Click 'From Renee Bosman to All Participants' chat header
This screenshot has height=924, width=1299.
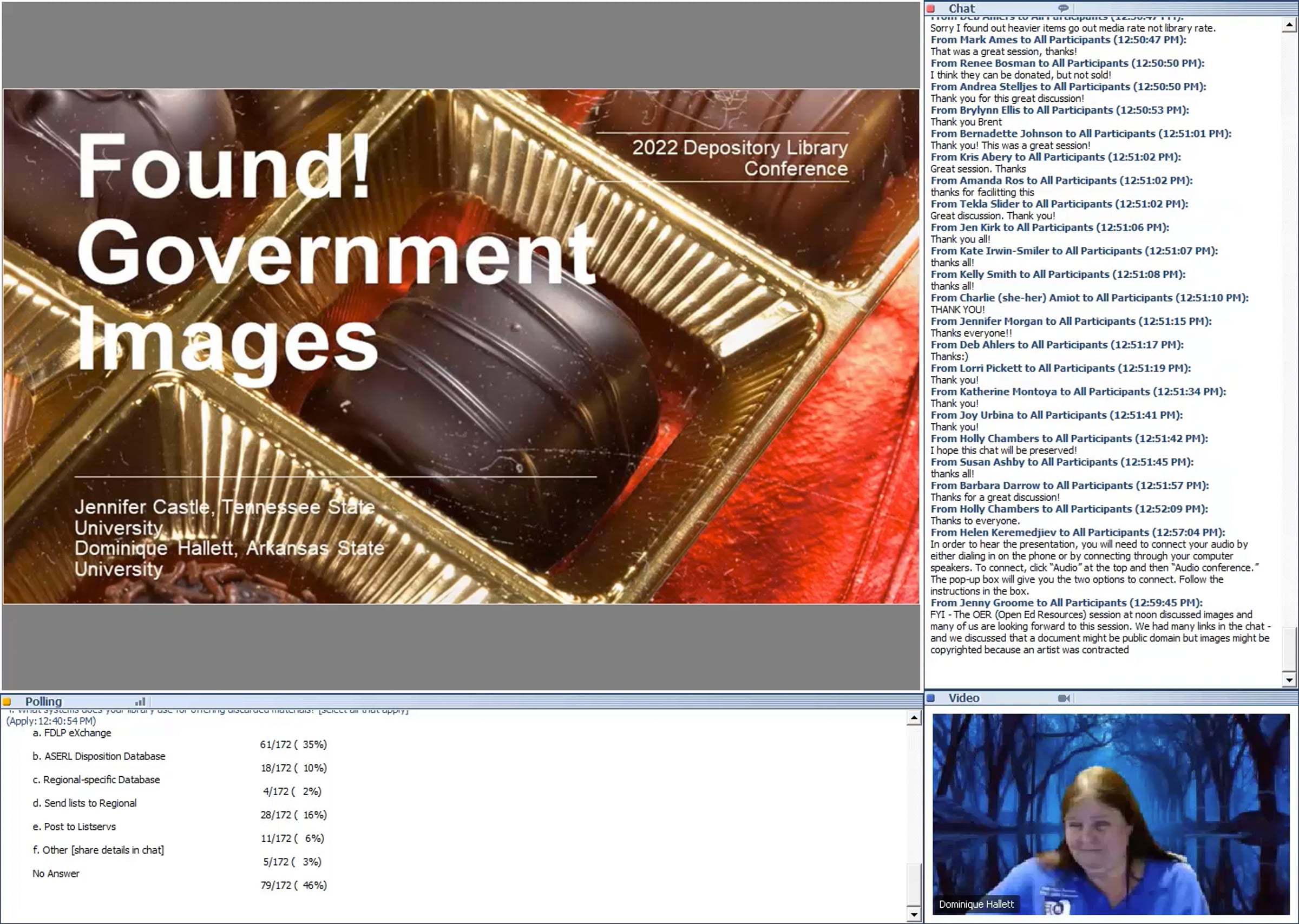[x=1067, y=63]
